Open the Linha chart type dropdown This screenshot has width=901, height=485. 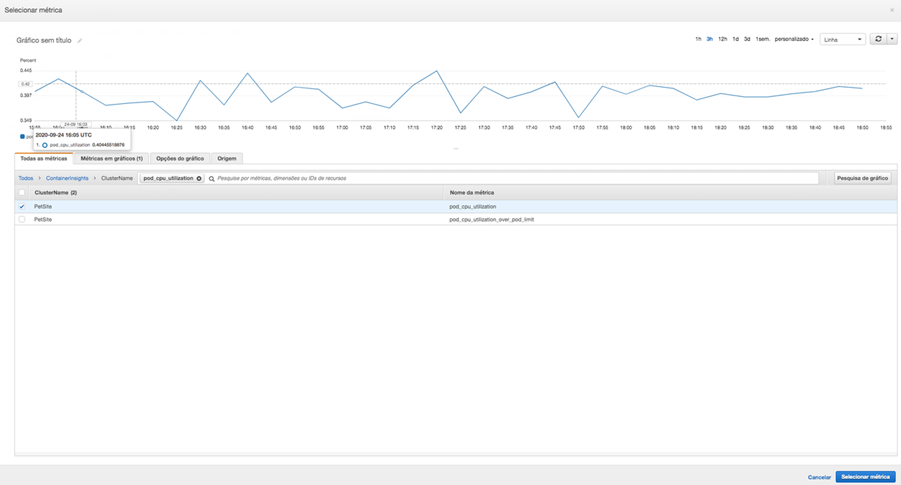point(842,39)
